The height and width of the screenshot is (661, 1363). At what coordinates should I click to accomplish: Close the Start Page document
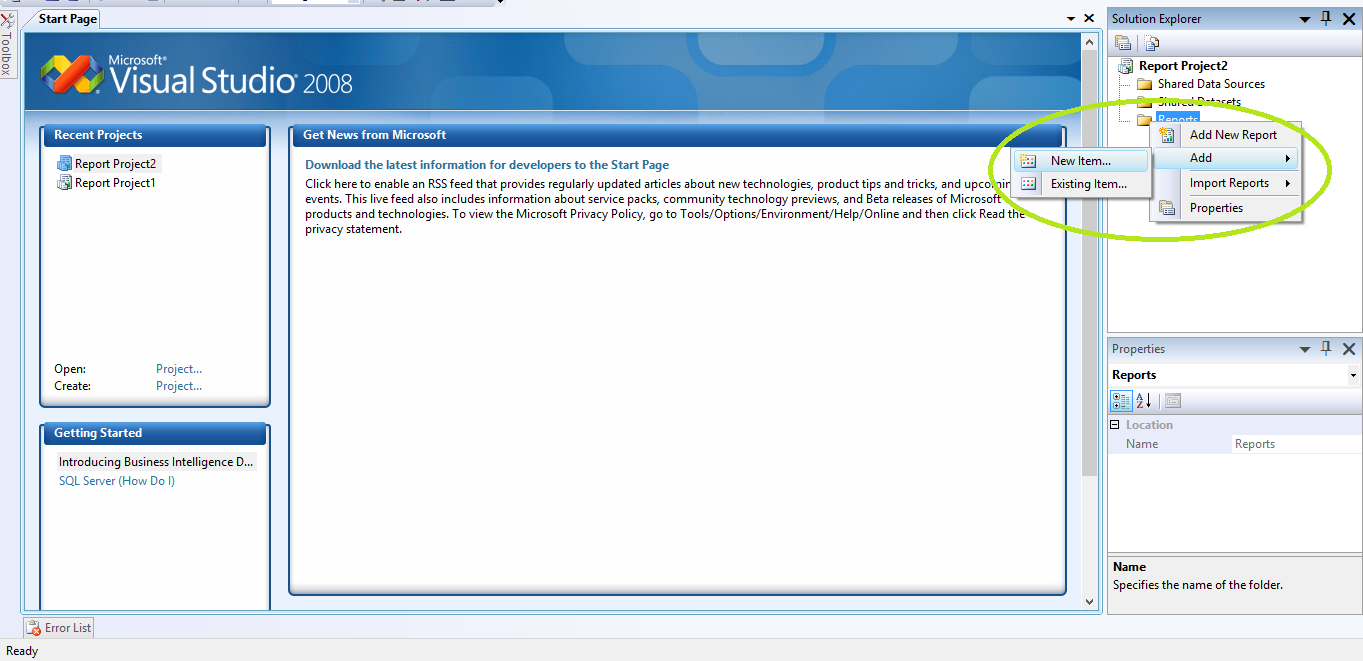click(1089, 18)
